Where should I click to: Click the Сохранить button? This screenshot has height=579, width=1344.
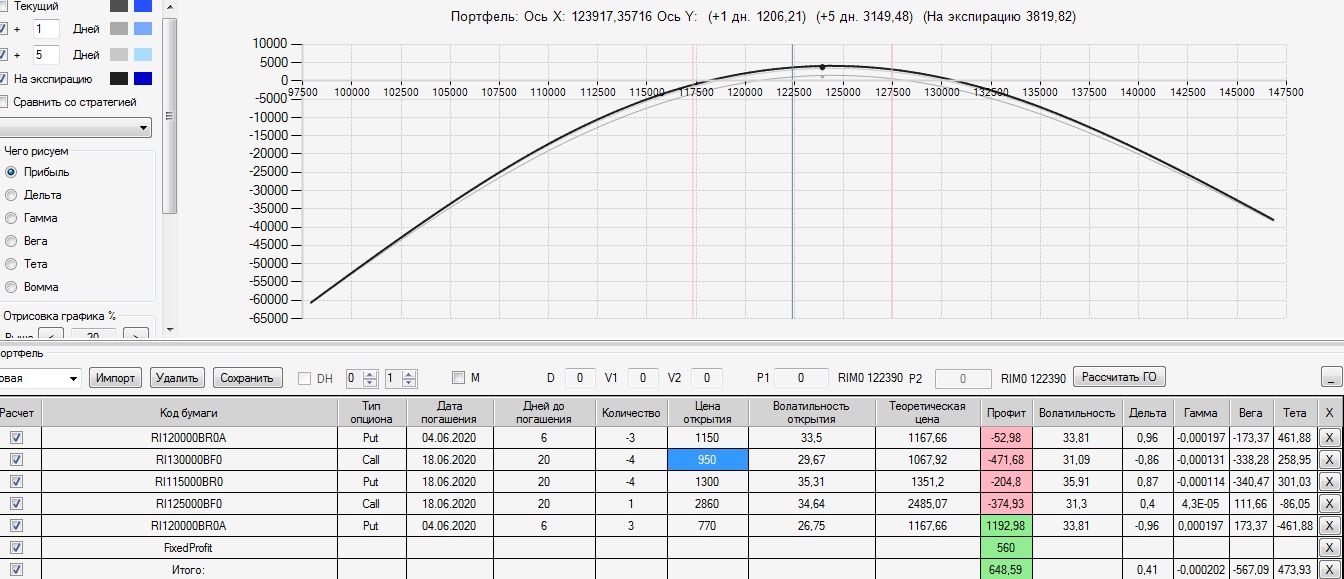247,378
